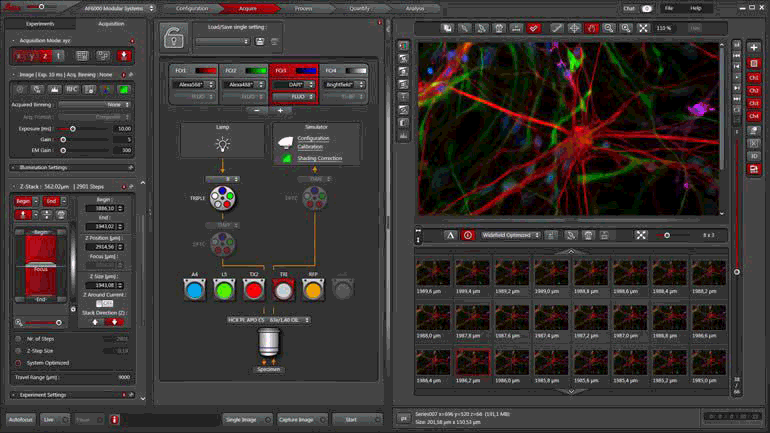Click the padlock icon above settings

[x=176, y=37]
